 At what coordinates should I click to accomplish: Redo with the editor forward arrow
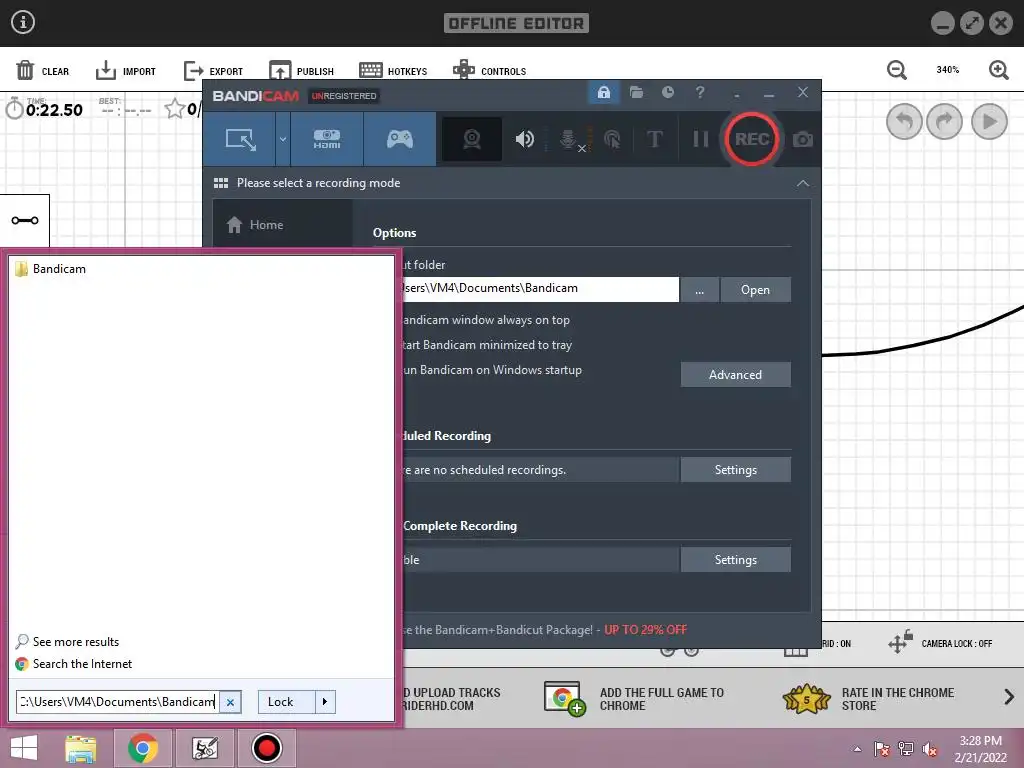[944, 121]
